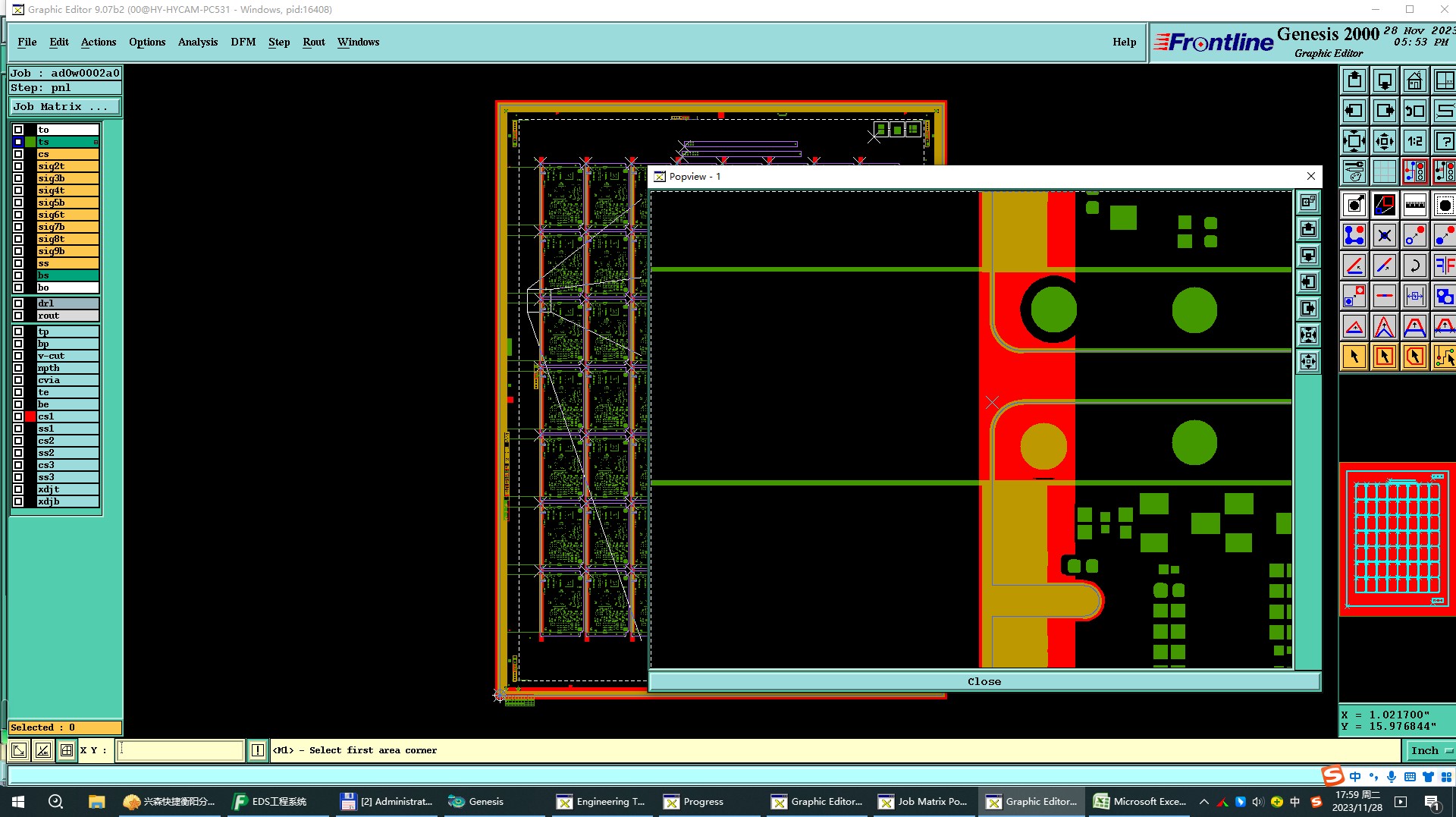Click the top icon in Popview side toolbar

pos(1308,203)
